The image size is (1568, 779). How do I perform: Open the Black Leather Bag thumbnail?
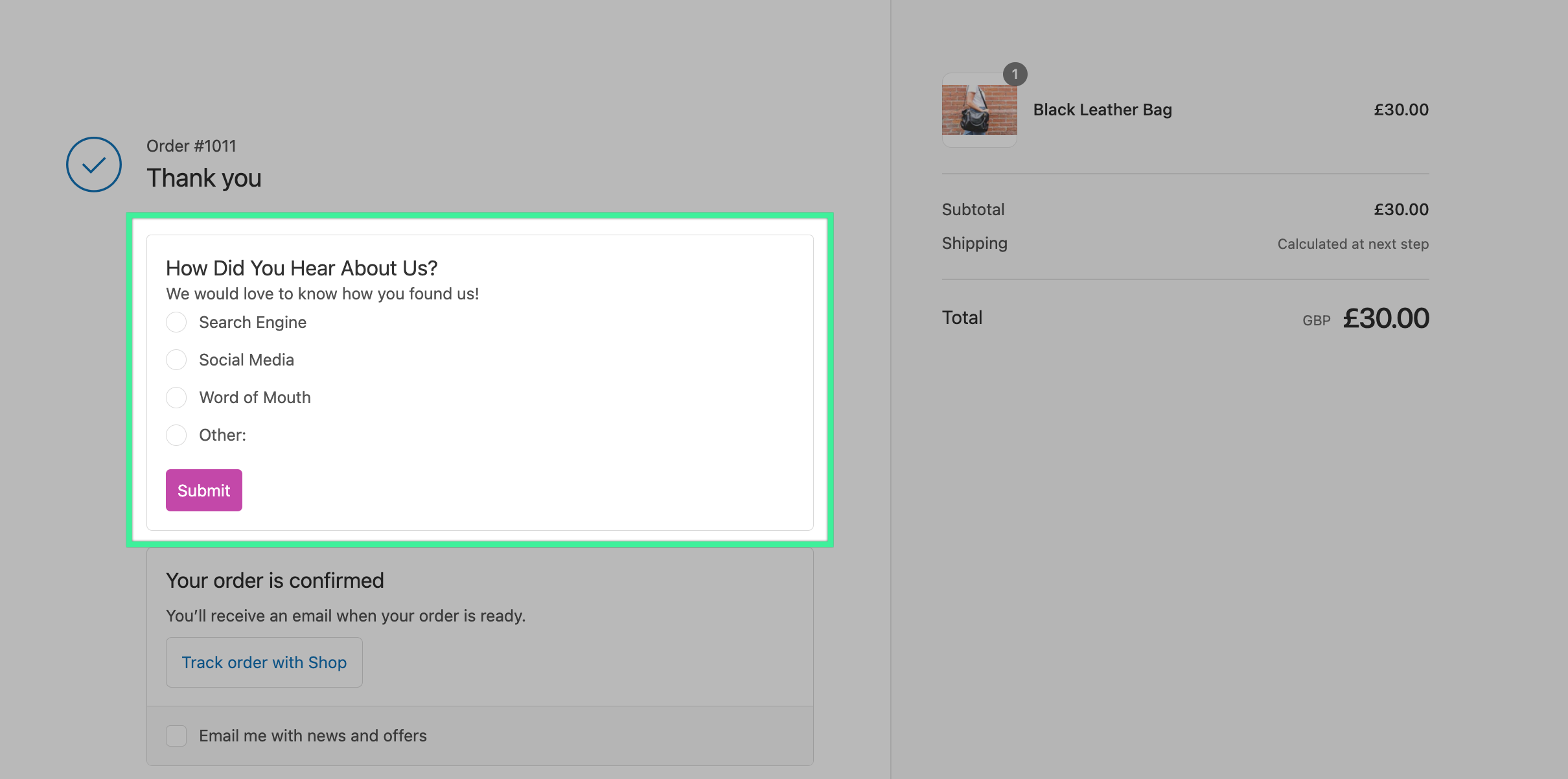click(979, 110)
